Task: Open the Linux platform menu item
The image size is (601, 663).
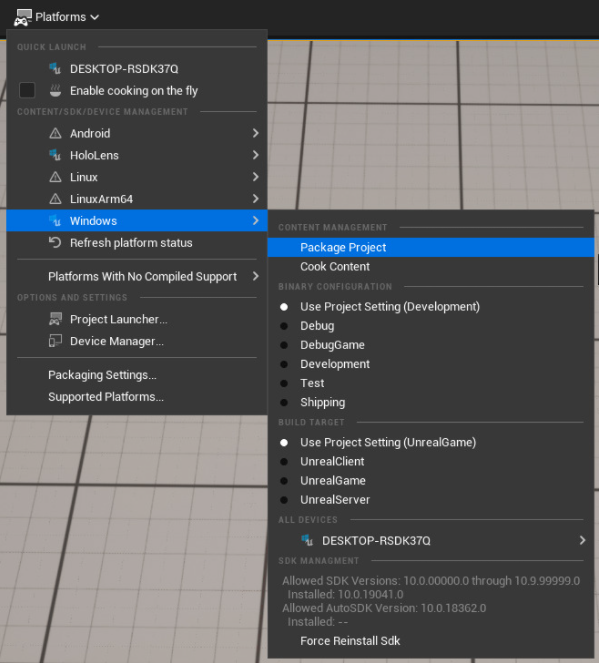Action: pos(137,177)
